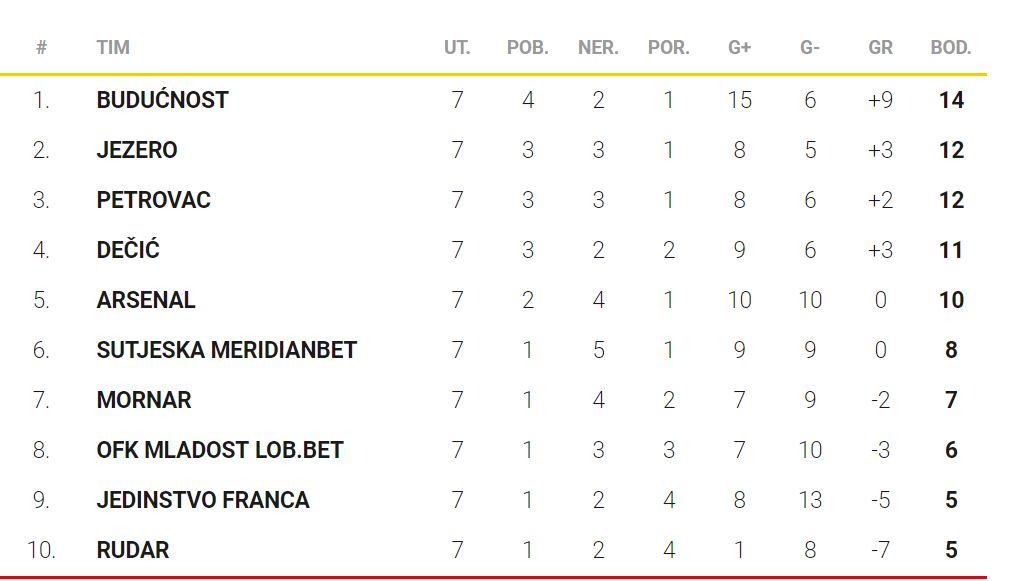Select Jedinstvo Franca team name
Viewport: 1014px width, 581px height.
(x=203, y=500)
